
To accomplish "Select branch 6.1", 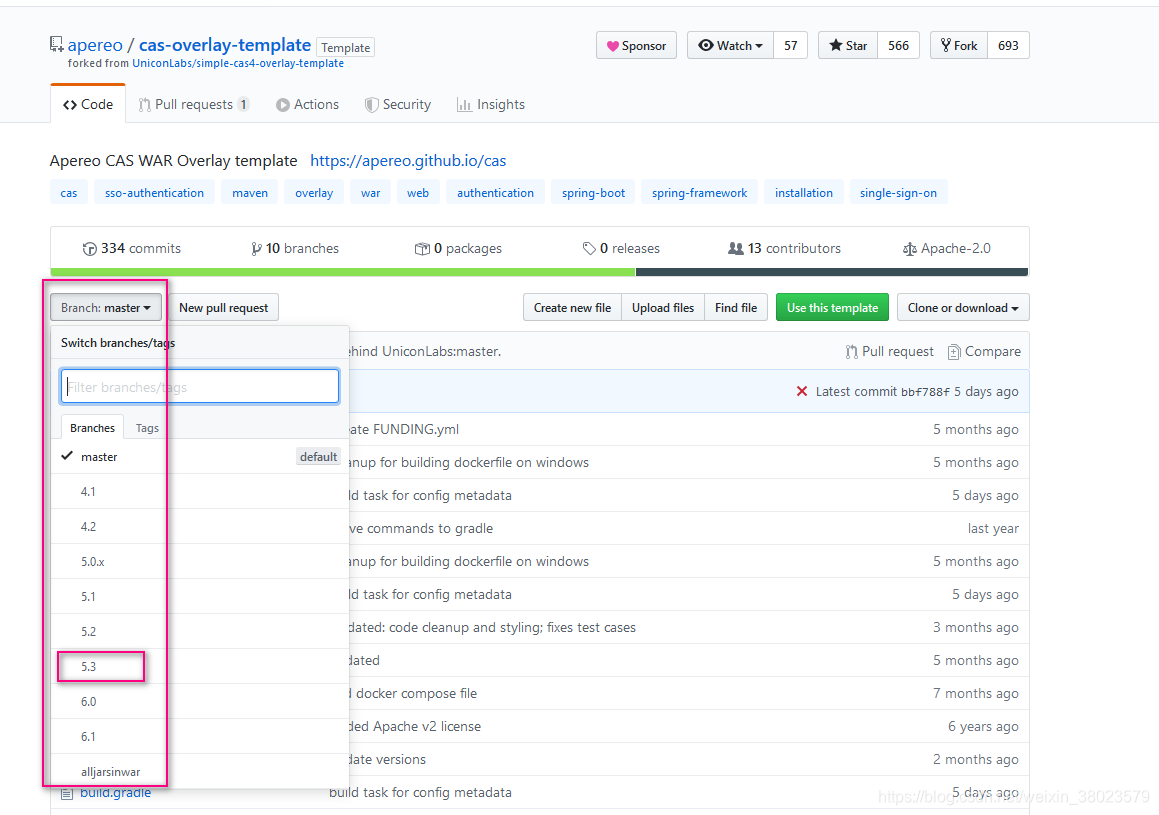I will 200,737.
